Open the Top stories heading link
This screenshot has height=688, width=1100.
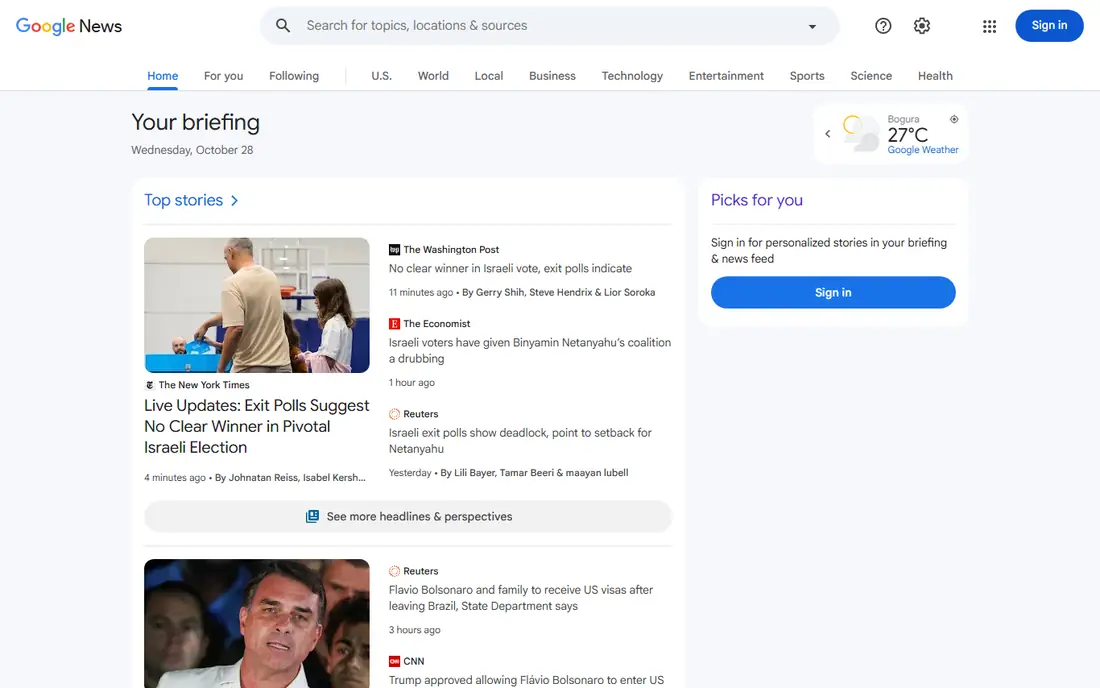click(183, 200)
